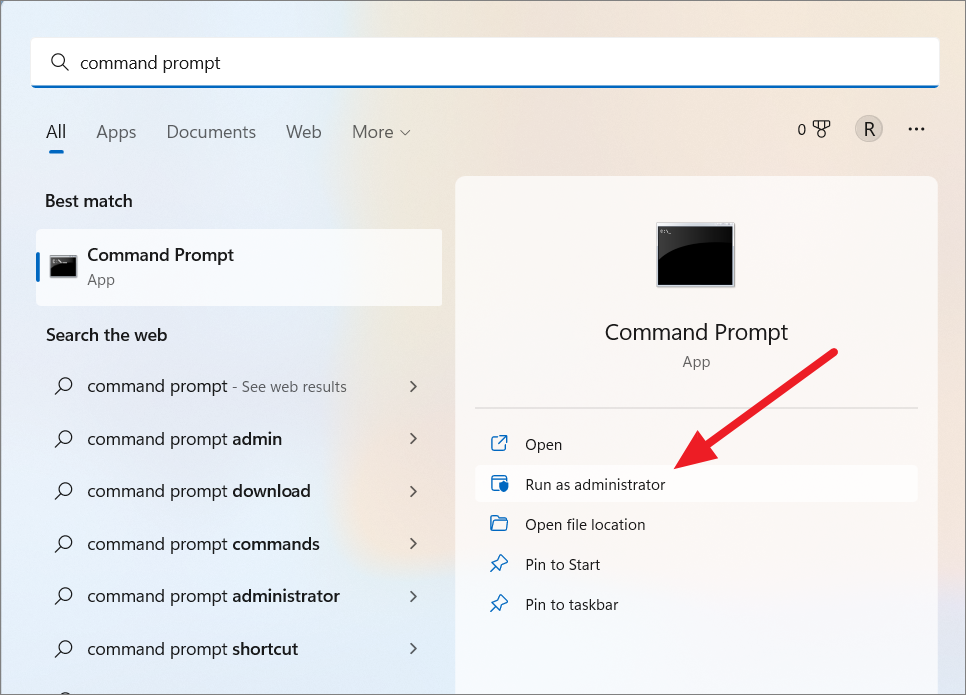Expand arrow for command prompt shortcut suggestion
The width and height of the screenshot is (966, 695).
click(x=413, y=649)
